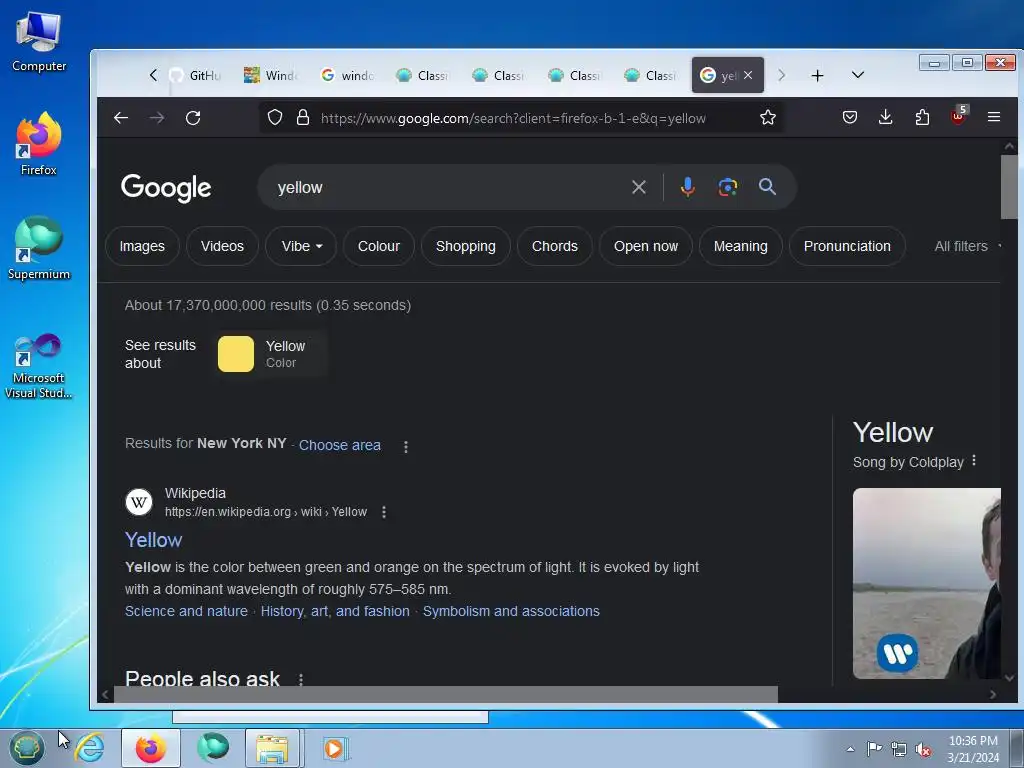
Task: Select the Pronunciation filter chip
Action: tap(847, 246)
